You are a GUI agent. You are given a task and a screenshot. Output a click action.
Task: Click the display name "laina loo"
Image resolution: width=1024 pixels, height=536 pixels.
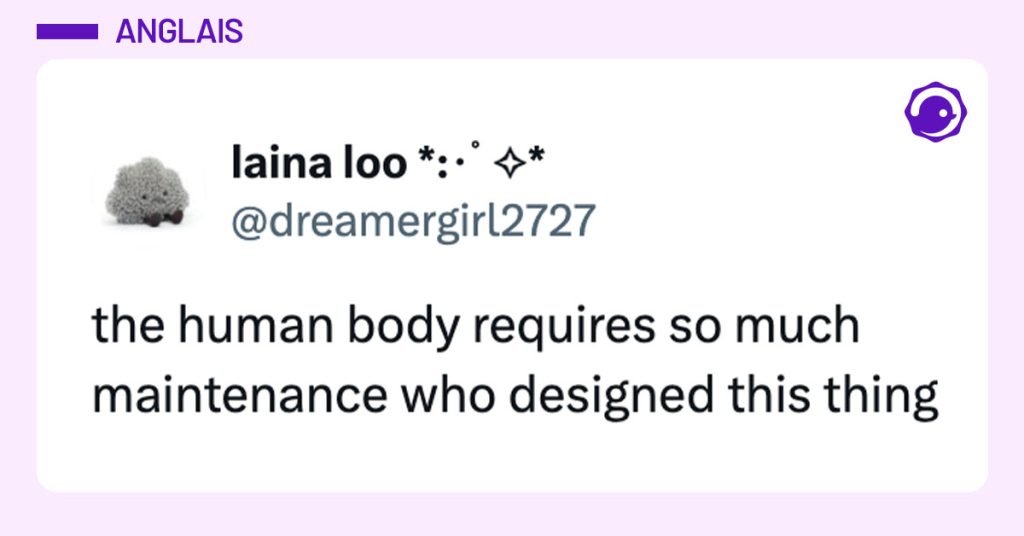coord(316,164)
